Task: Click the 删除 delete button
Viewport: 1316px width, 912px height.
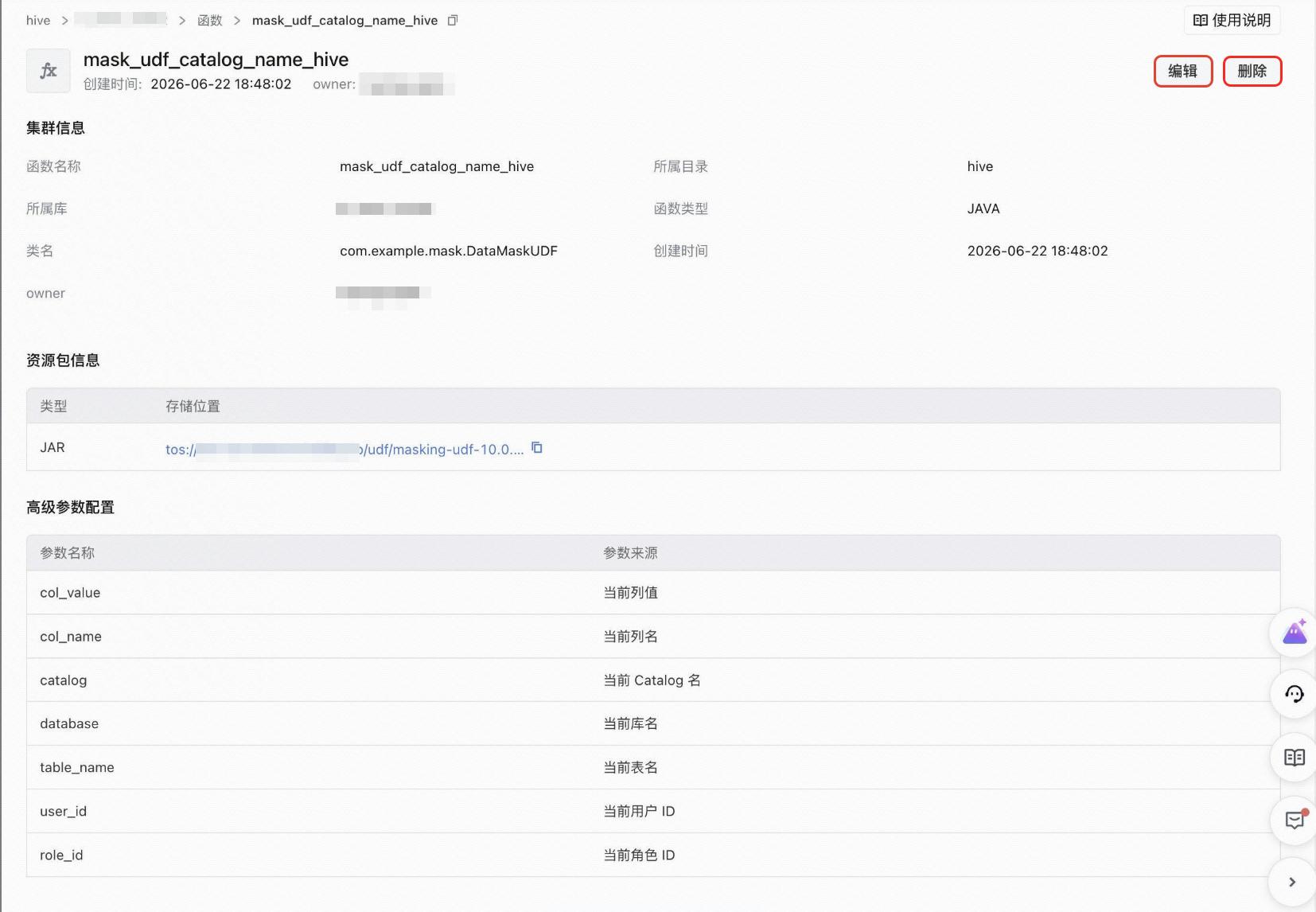Action: point(1252,71)
